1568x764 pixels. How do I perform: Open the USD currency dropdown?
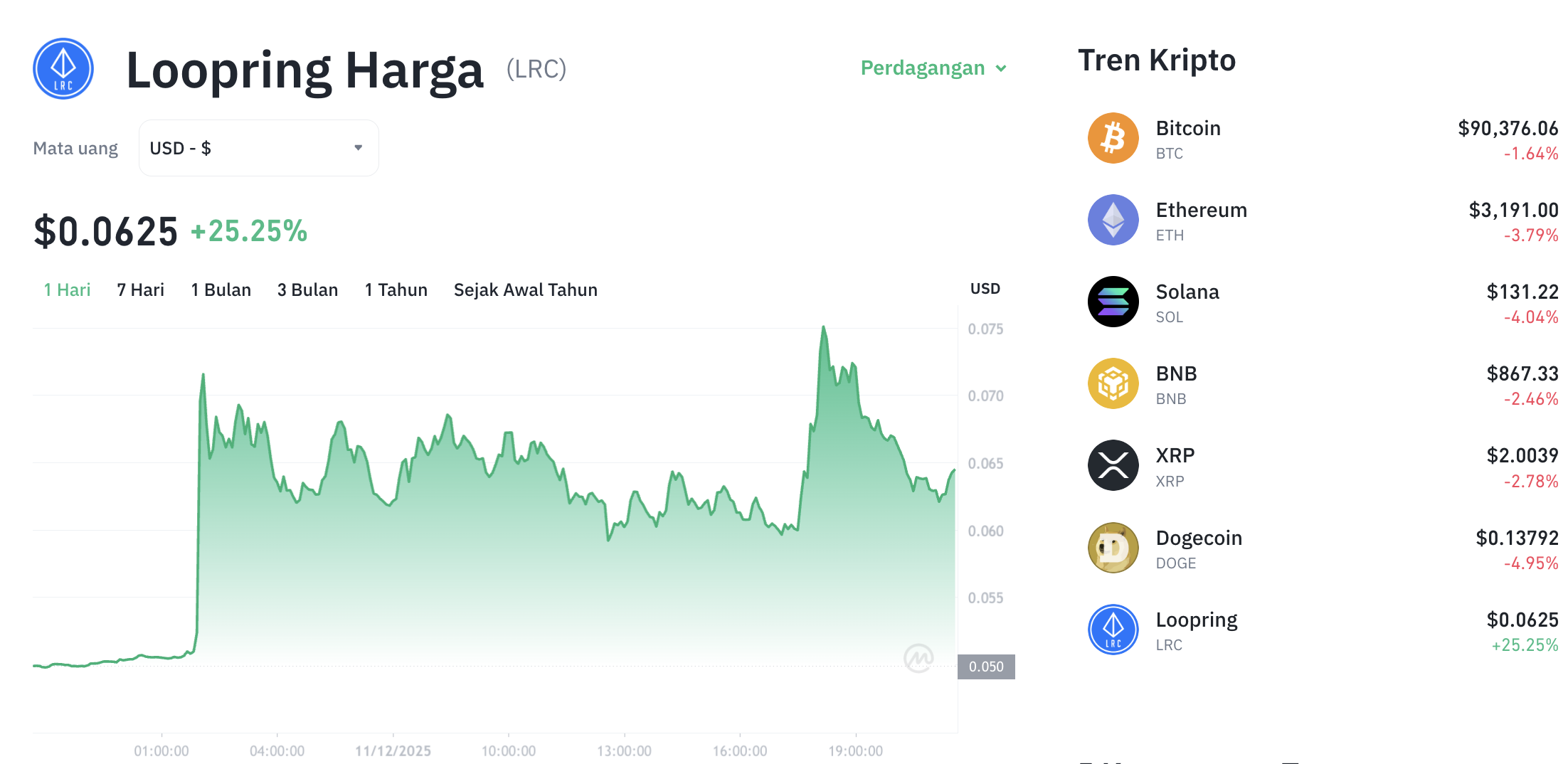pos(258,147)
